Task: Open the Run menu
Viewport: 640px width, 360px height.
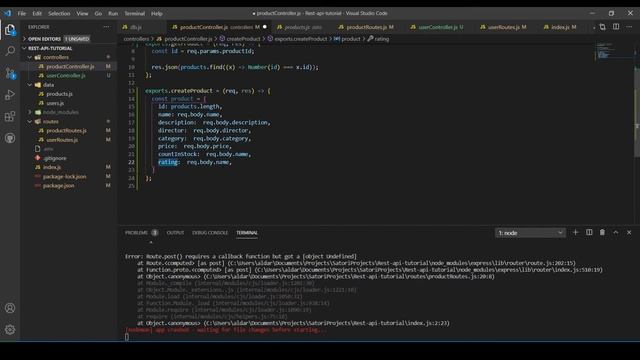Action: click(x=113, y=13)
